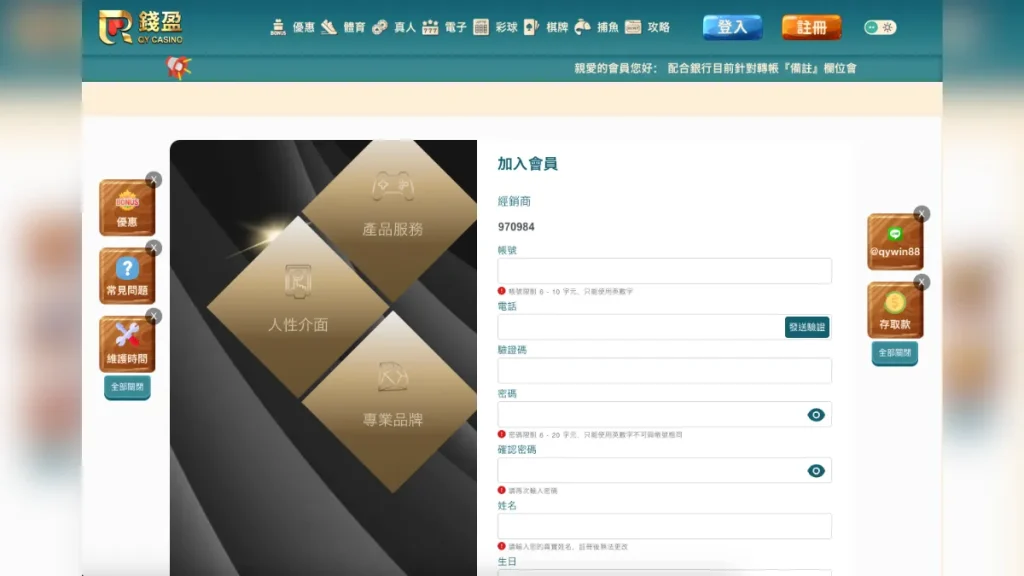Click the 密碼 password input field
Screen dimensions: 1024x576
point(664,414)
